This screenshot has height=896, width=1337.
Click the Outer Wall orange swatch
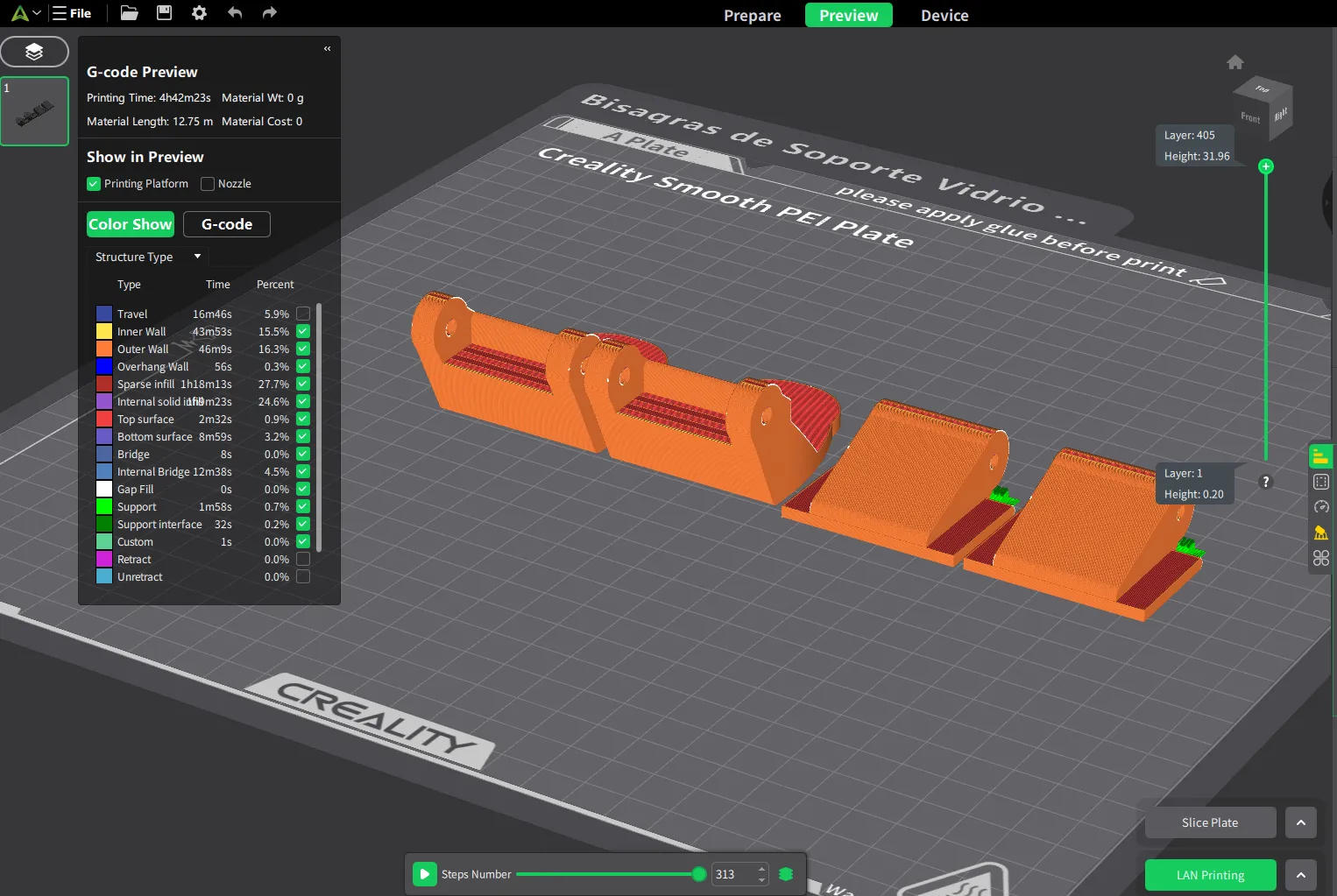click(x=104, y=349)
